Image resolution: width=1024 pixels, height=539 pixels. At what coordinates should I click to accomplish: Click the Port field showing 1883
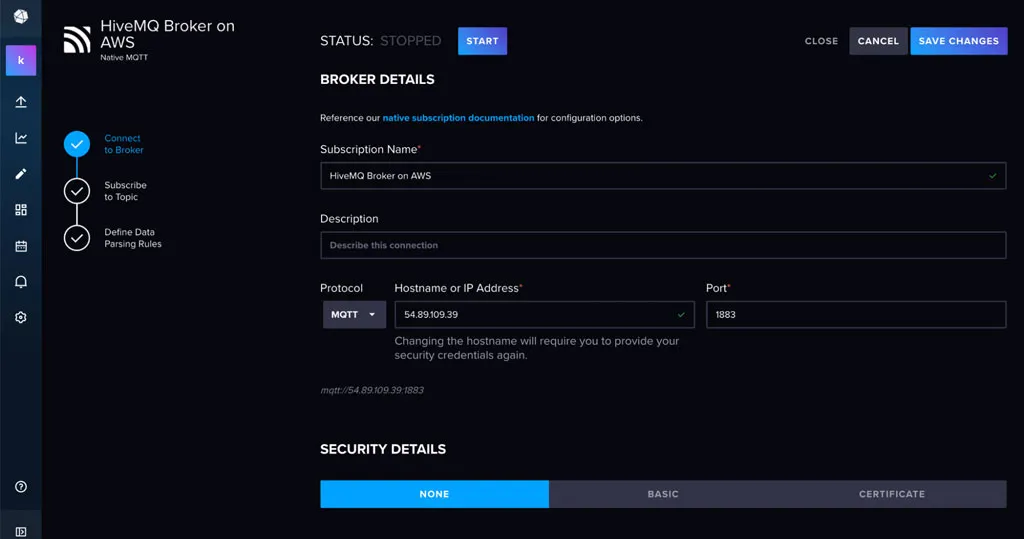(x=856, y=315)
